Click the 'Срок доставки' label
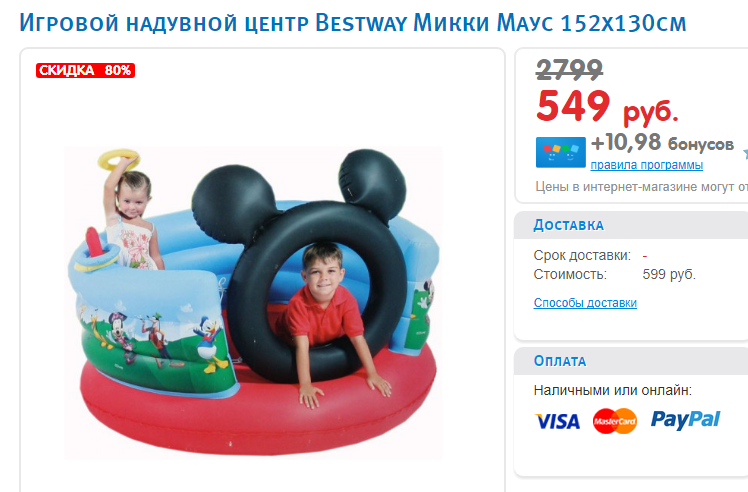Viewport: 748px width, 492px height. (582, 255)
